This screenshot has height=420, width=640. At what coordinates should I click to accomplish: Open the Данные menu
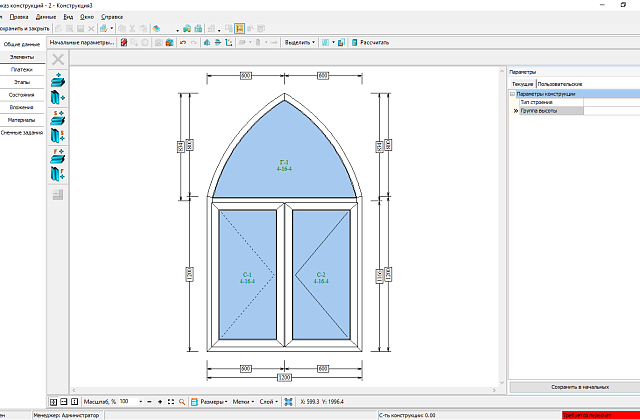point(46,17)
